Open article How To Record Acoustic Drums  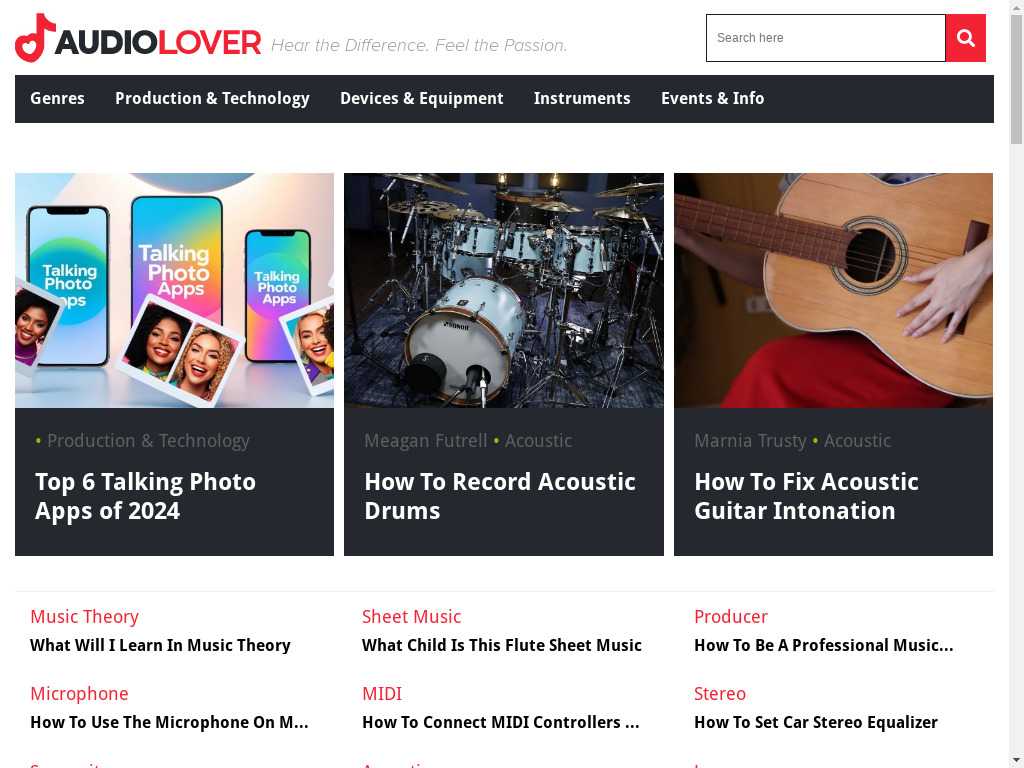click(500, 496)
